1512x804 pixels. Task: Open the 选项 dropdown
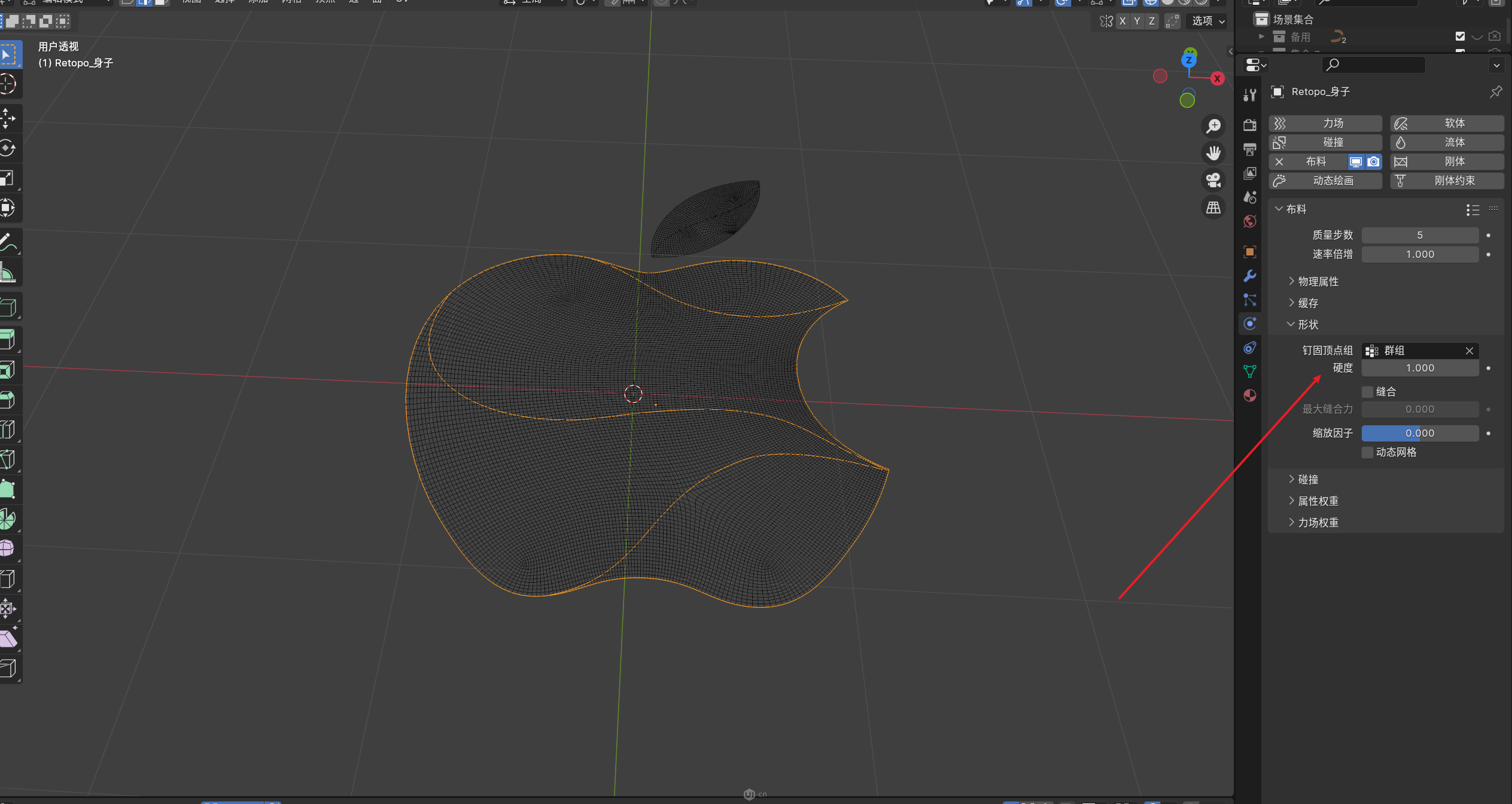[1208, 22]
